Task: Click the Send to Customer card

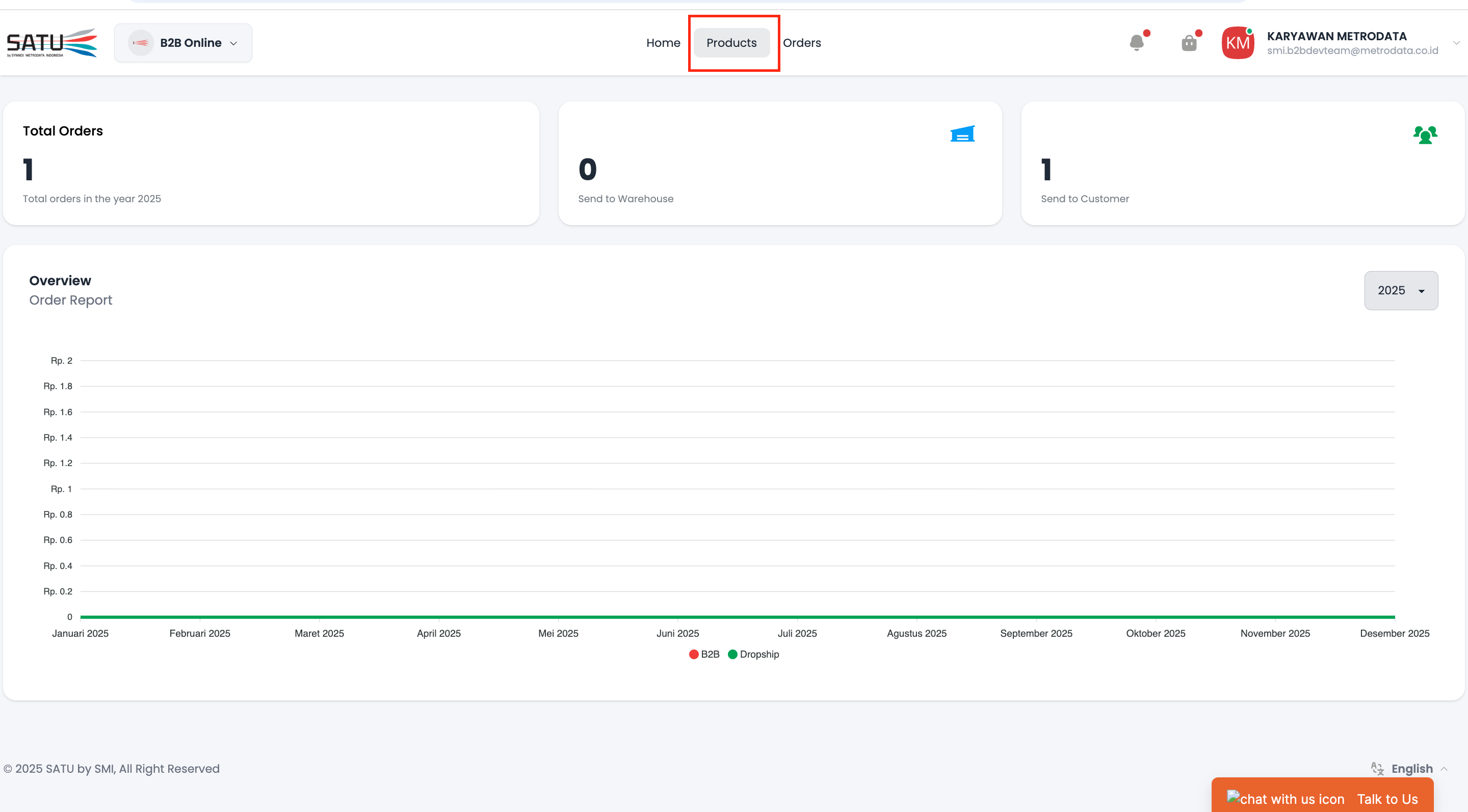Action: coord(1242,164)
